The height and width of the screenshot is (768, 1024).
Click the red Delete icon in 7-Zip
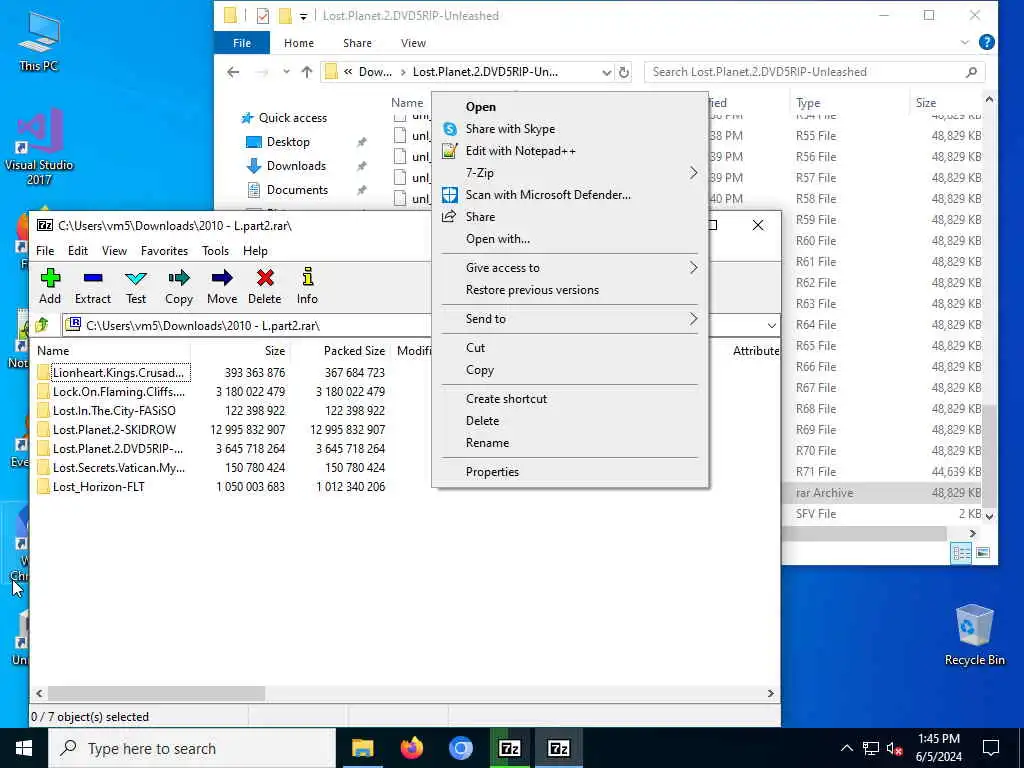[x=264, y=286]
